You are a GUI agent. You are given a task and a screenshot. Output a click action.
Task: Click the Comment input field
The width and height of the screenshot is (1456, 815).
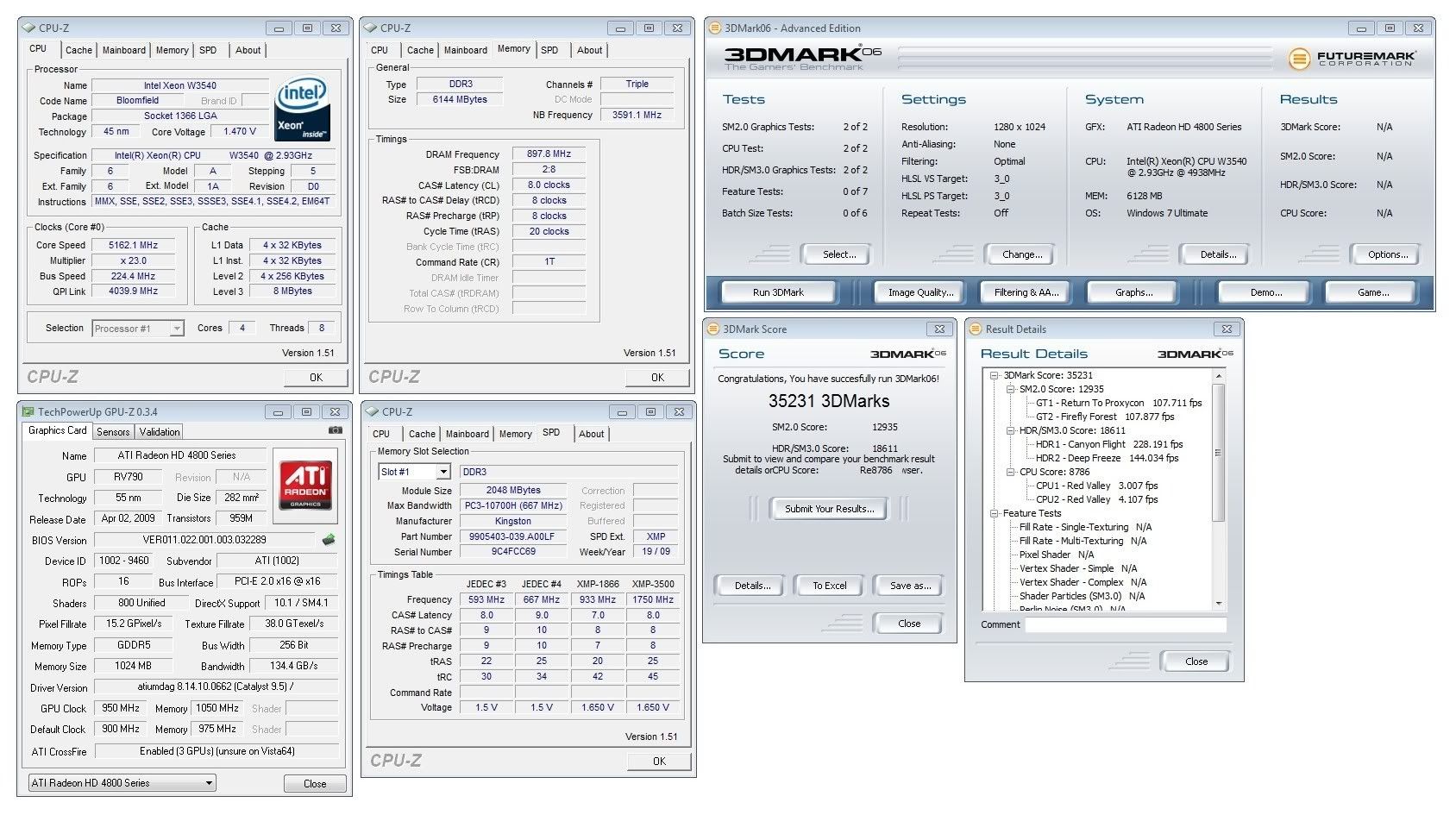1126,624
